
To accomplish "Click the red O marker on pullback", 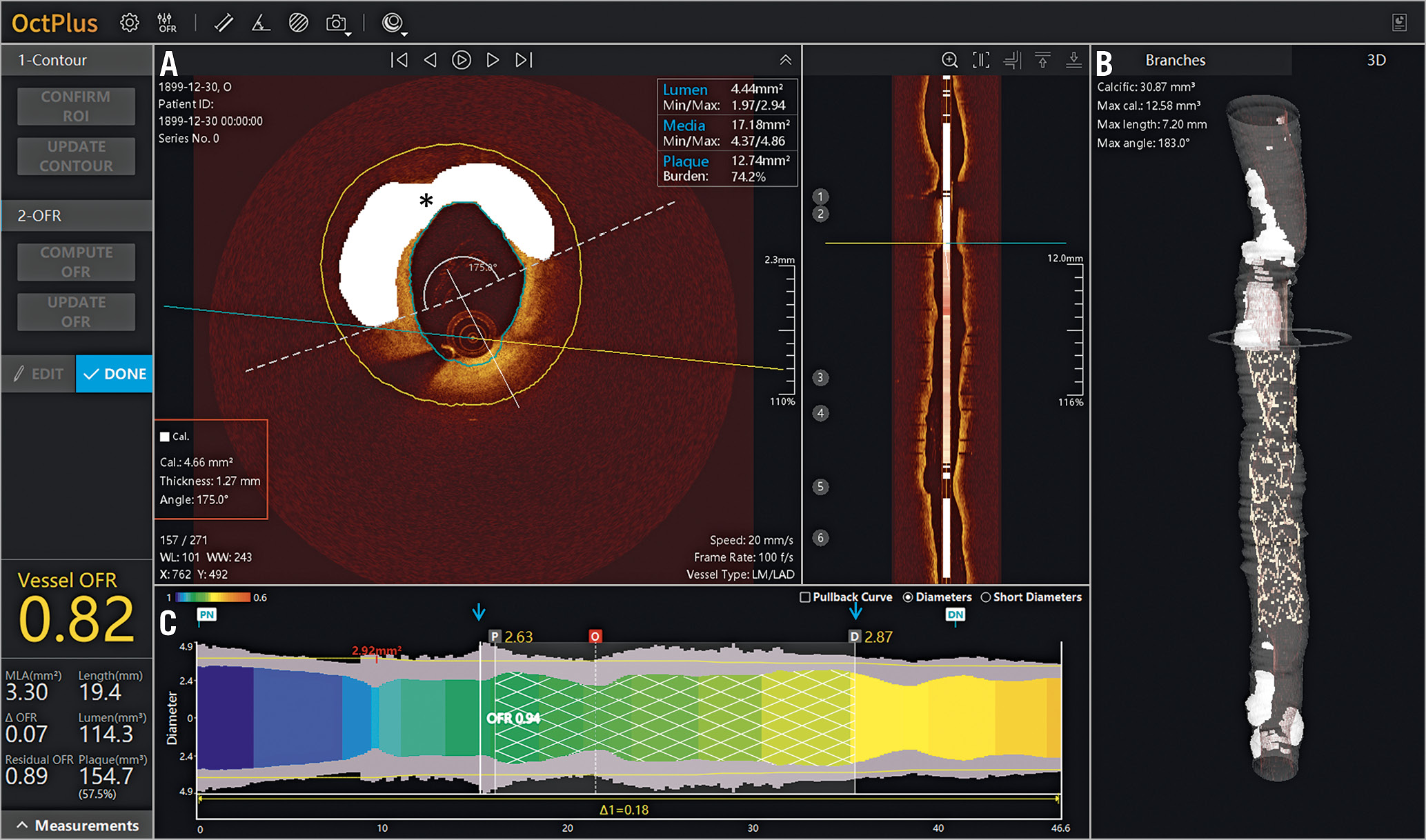I will click(595, 636).
